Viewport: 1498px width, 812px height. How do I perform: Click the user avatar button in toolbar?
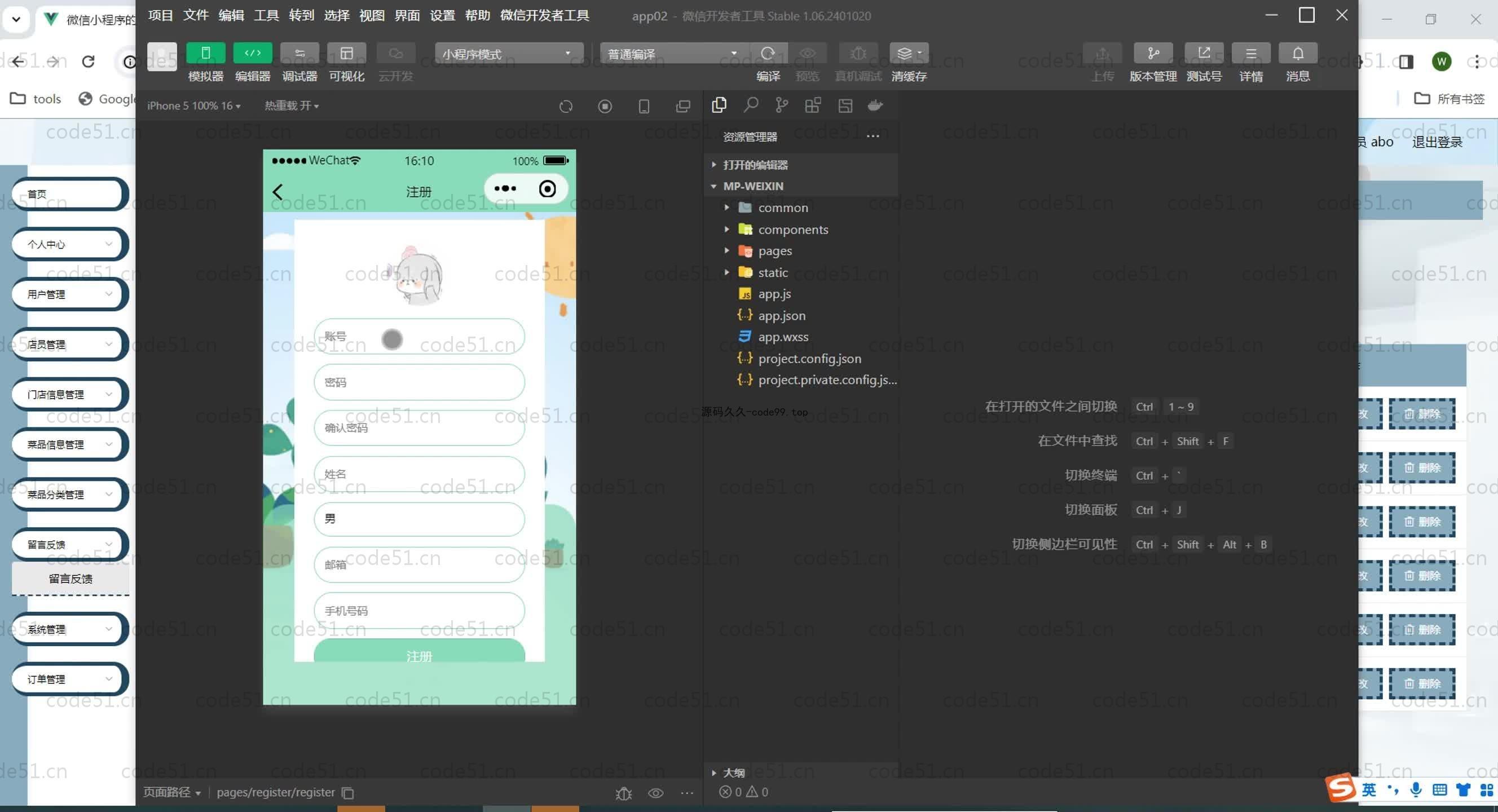click(162, 56)
